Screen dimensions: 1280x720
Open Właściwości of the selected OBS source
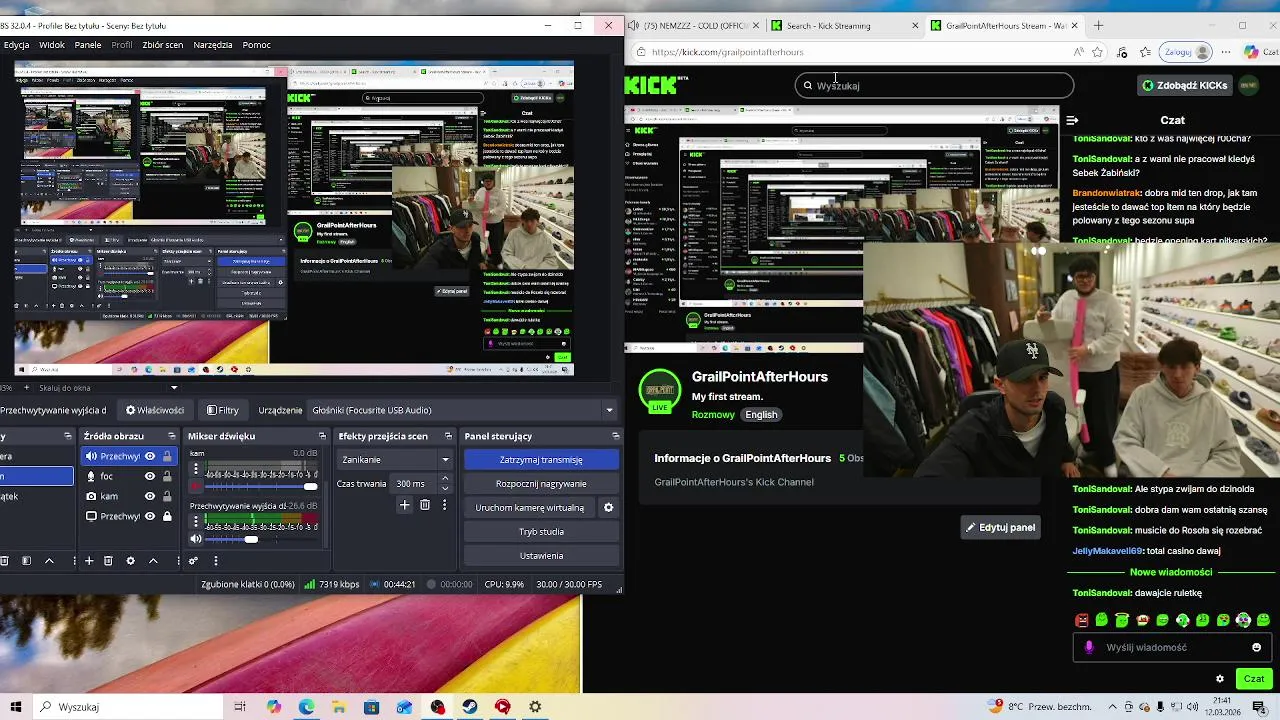click(x=155, y=410)
